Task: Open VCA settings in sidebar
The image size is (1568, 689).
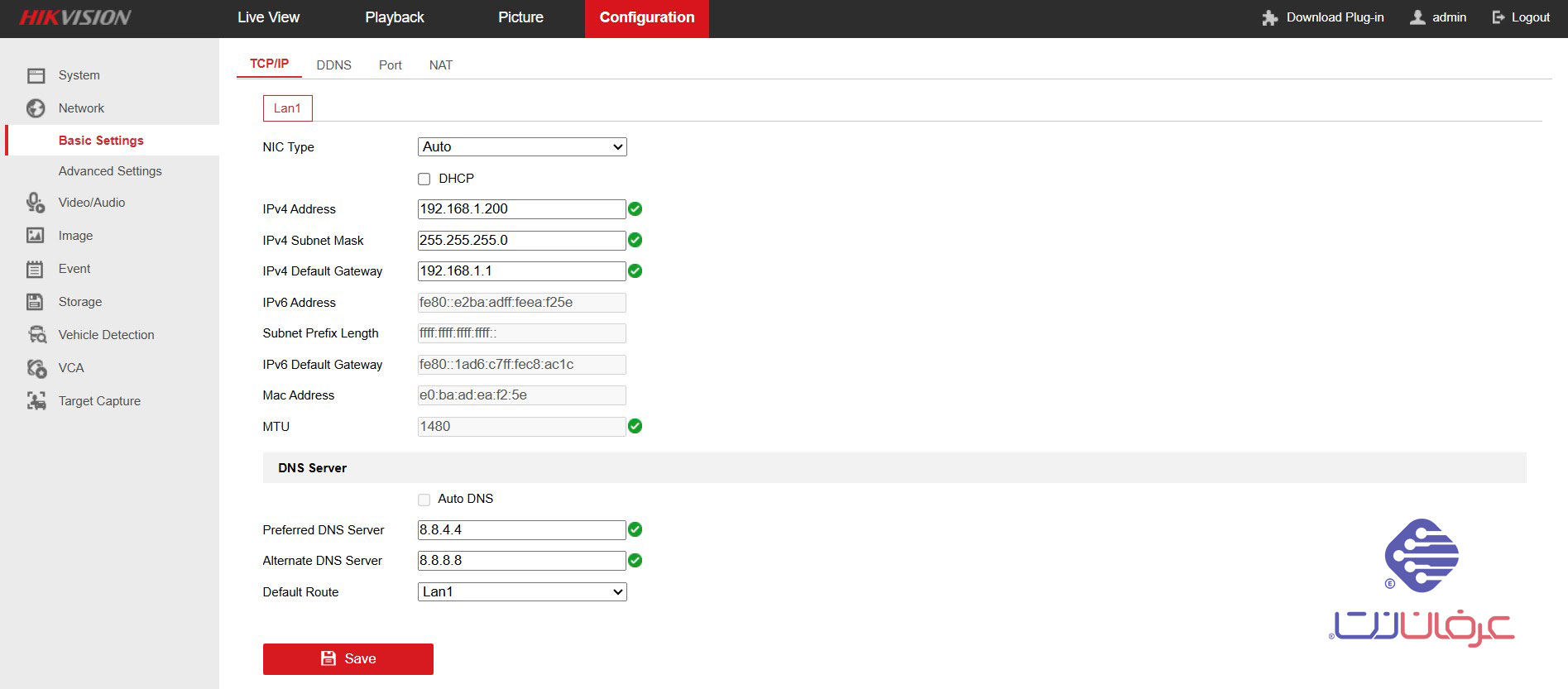Action: pyautogui.click(x=71, y=368)
